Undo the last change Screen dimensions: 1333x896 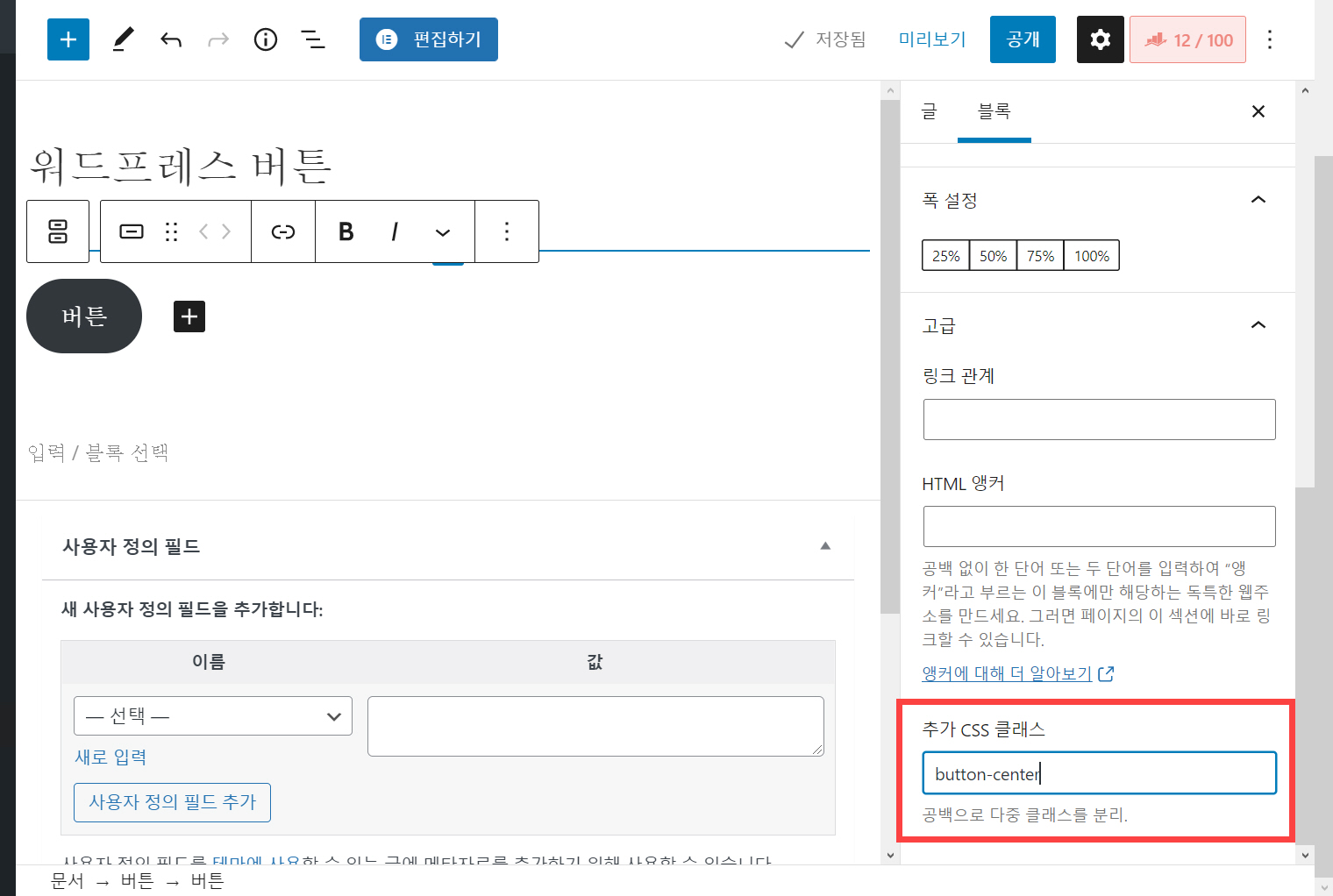(170, 39)
